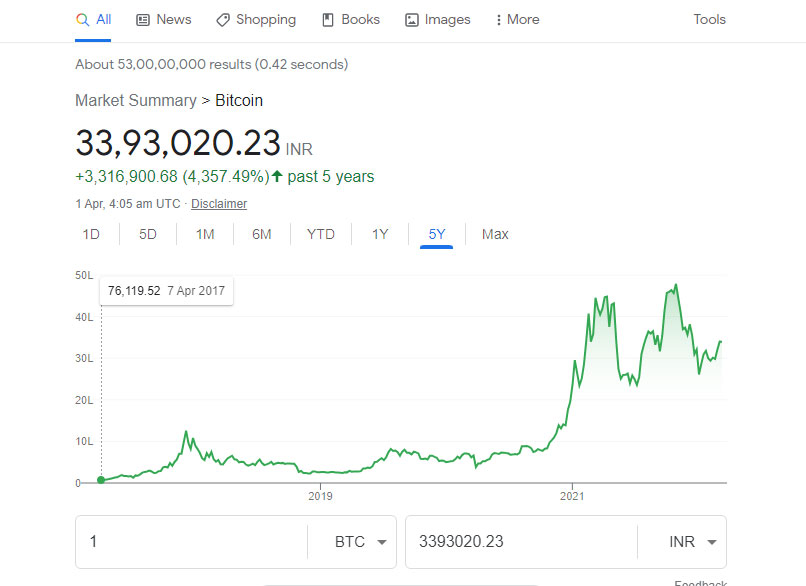Screen dimensions: 806x586
Task: Click the Images picture icon
Action: (x=412, y=20)
